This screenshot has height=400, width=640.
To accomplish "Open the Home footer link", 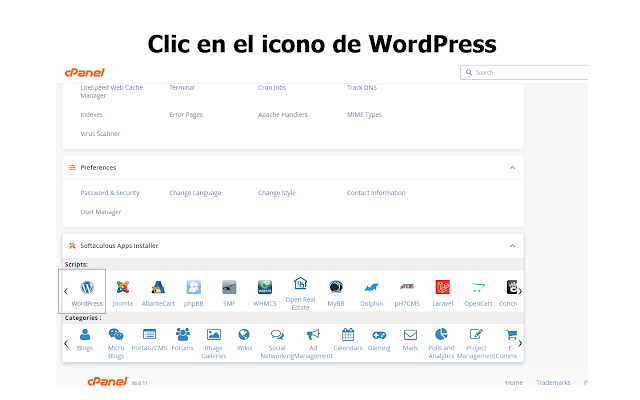I will [x=514, y=382].
